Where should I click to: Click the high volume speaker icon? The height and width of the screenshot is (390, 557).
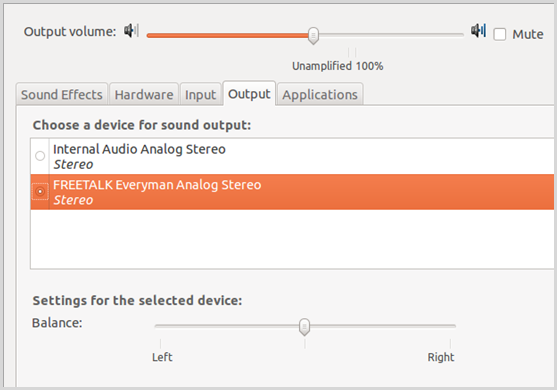tap(478, 31)
